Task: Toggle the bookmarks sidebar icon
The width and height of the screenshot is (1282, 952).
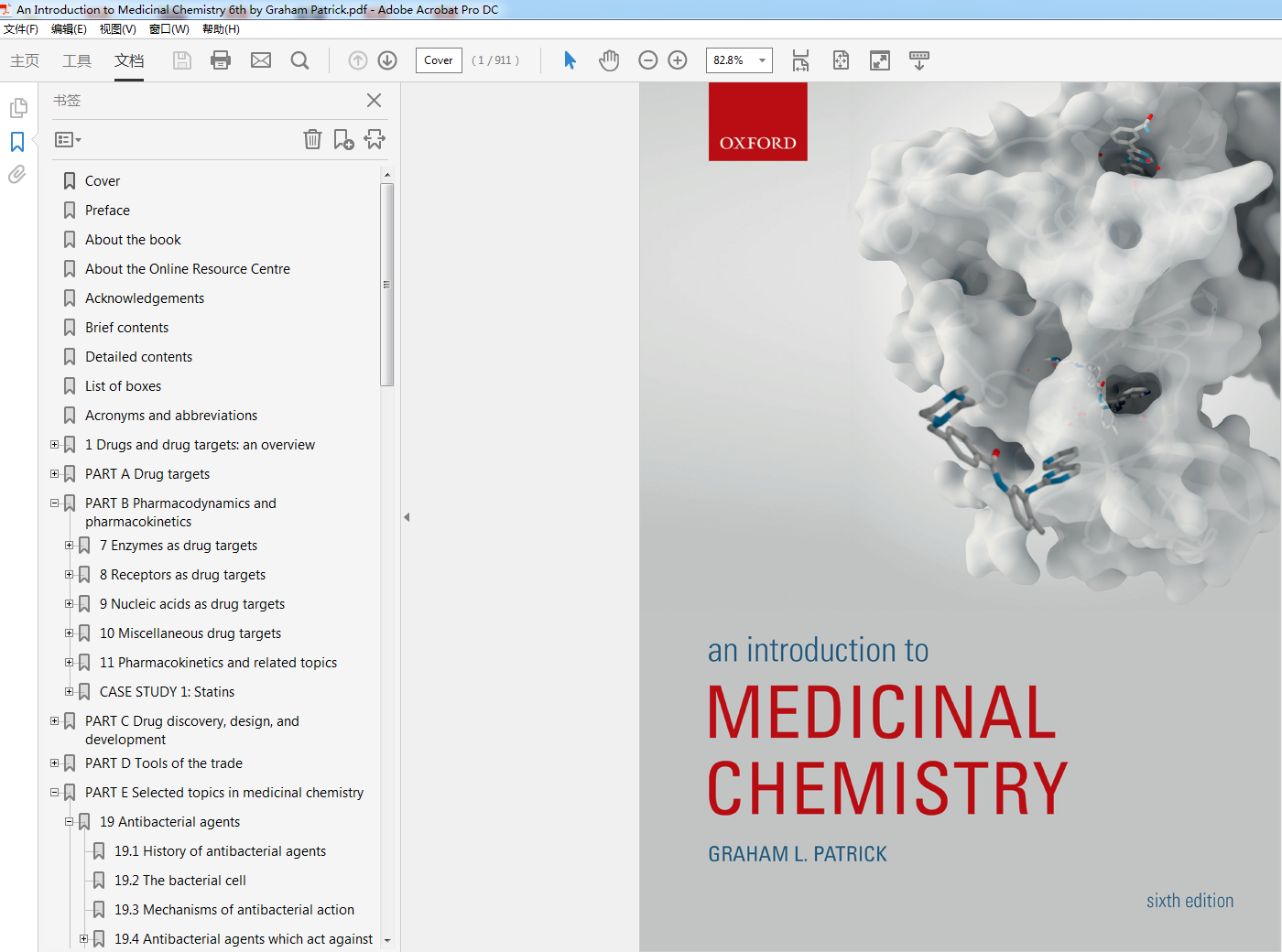Action: [17, 142]
